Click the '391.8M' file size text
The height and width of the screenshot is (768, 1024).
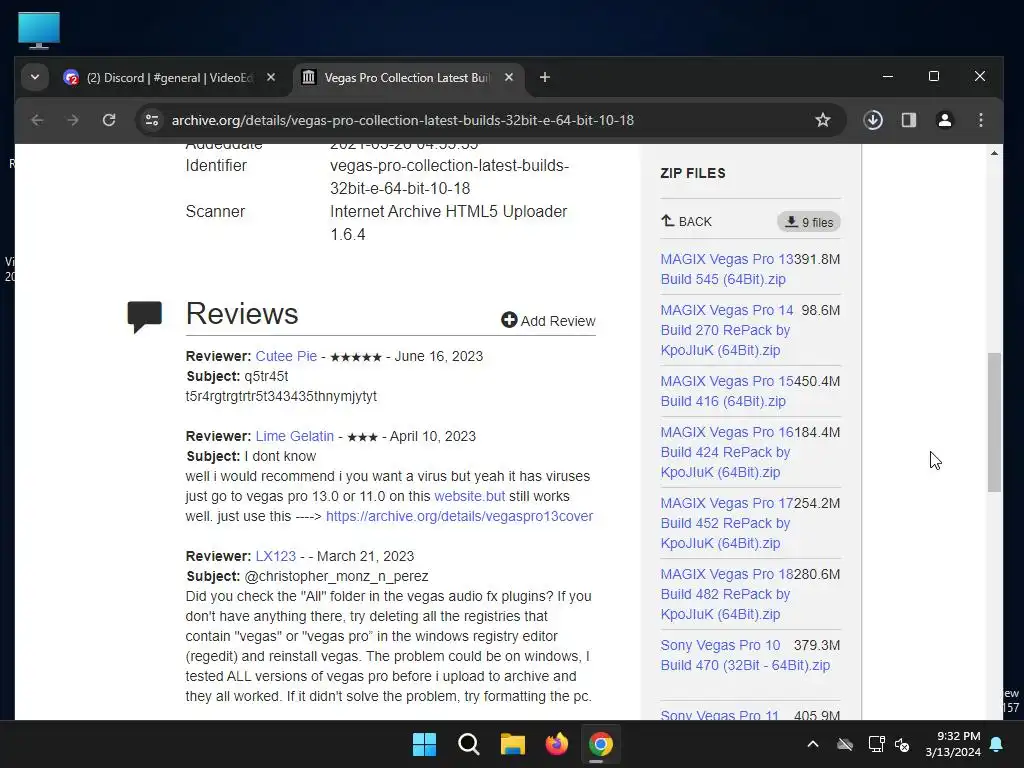(x=817, y=259)
